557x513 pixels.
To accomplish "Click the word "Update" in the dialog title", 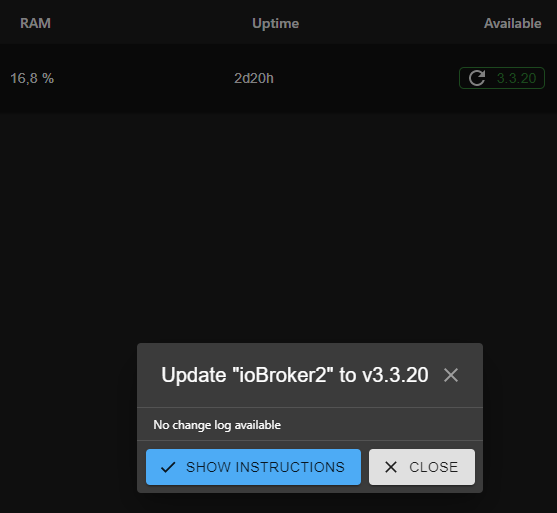I will coord(194,375).
